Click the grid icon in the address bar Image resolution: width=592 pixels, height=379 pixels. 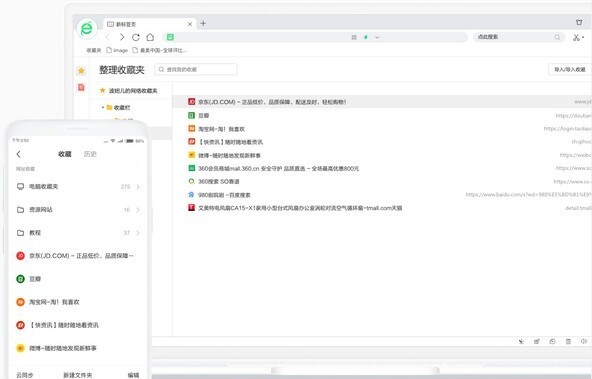pyautogui.click(x=354, y=37)
